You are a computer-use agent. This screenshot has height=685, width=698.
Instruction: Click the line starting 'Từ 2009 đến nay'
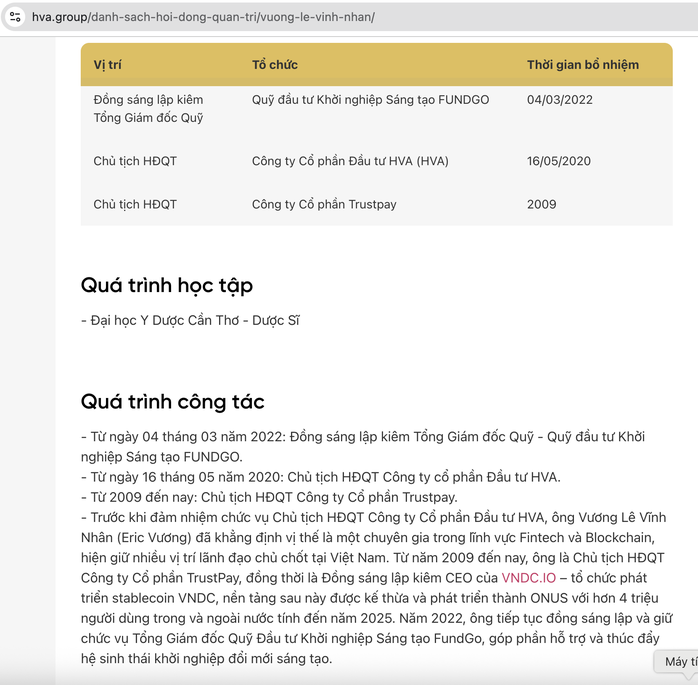pyautogui.click(x=268, y=497)
